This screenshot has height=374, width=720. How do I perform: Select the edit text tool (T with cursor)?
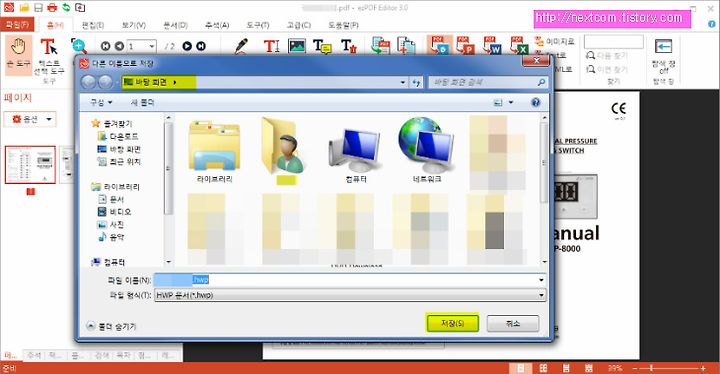pyautogui.click(x=271, y=46)
